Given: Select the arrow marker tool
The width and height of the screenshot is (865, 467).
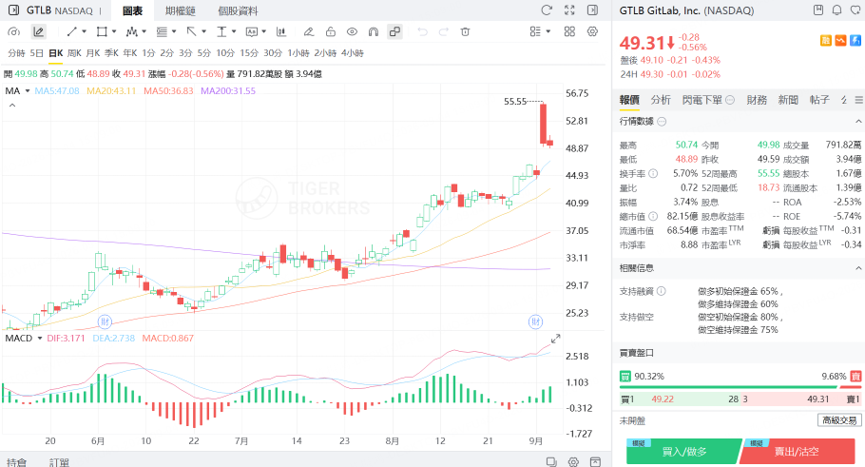Looking at the screenshot, I should pyautogui.click(x=191, y=32).
